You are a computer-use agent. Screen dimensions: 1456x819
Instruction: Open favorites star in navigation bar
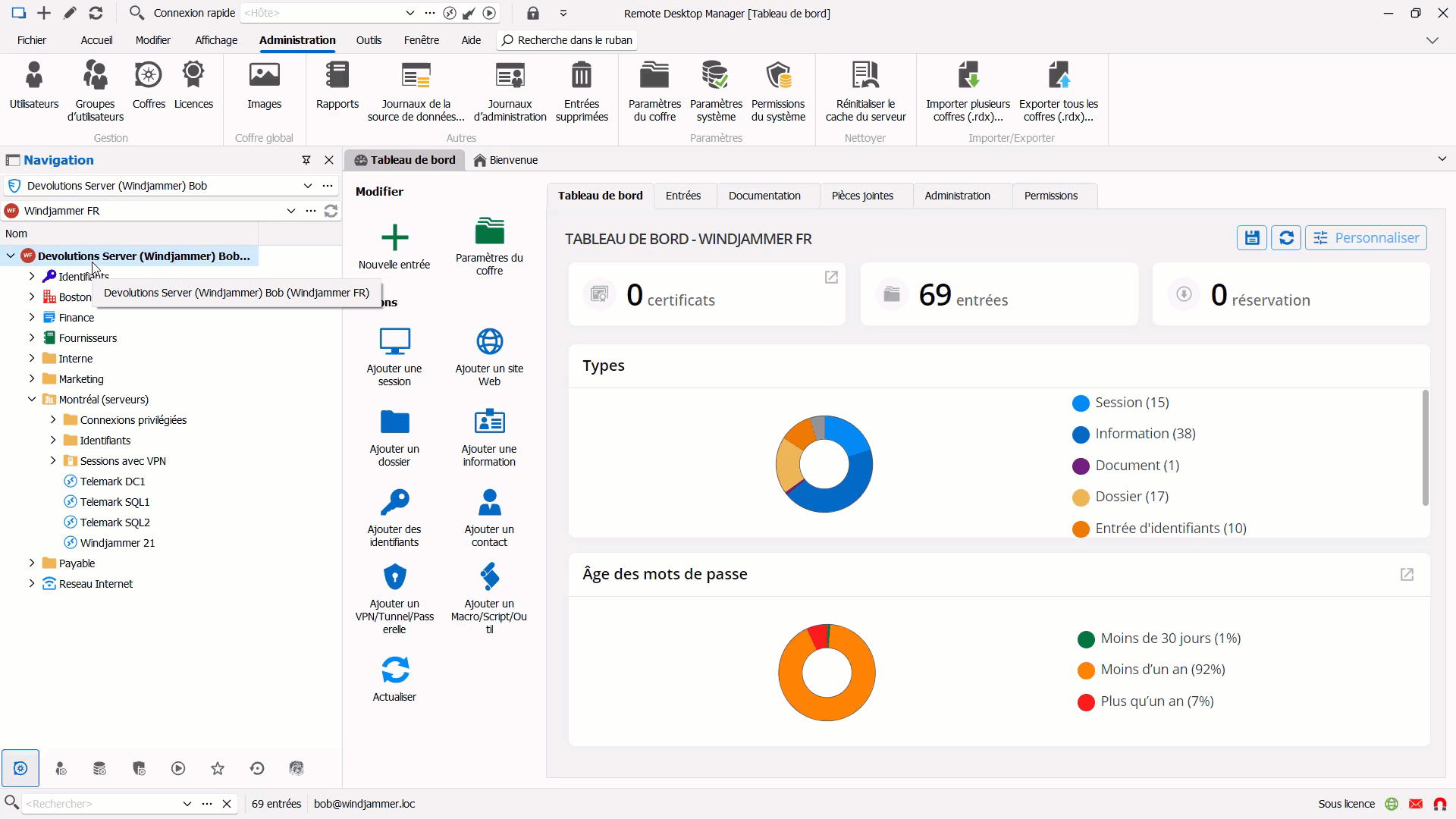pyautogui.click(x=218, y=768)
